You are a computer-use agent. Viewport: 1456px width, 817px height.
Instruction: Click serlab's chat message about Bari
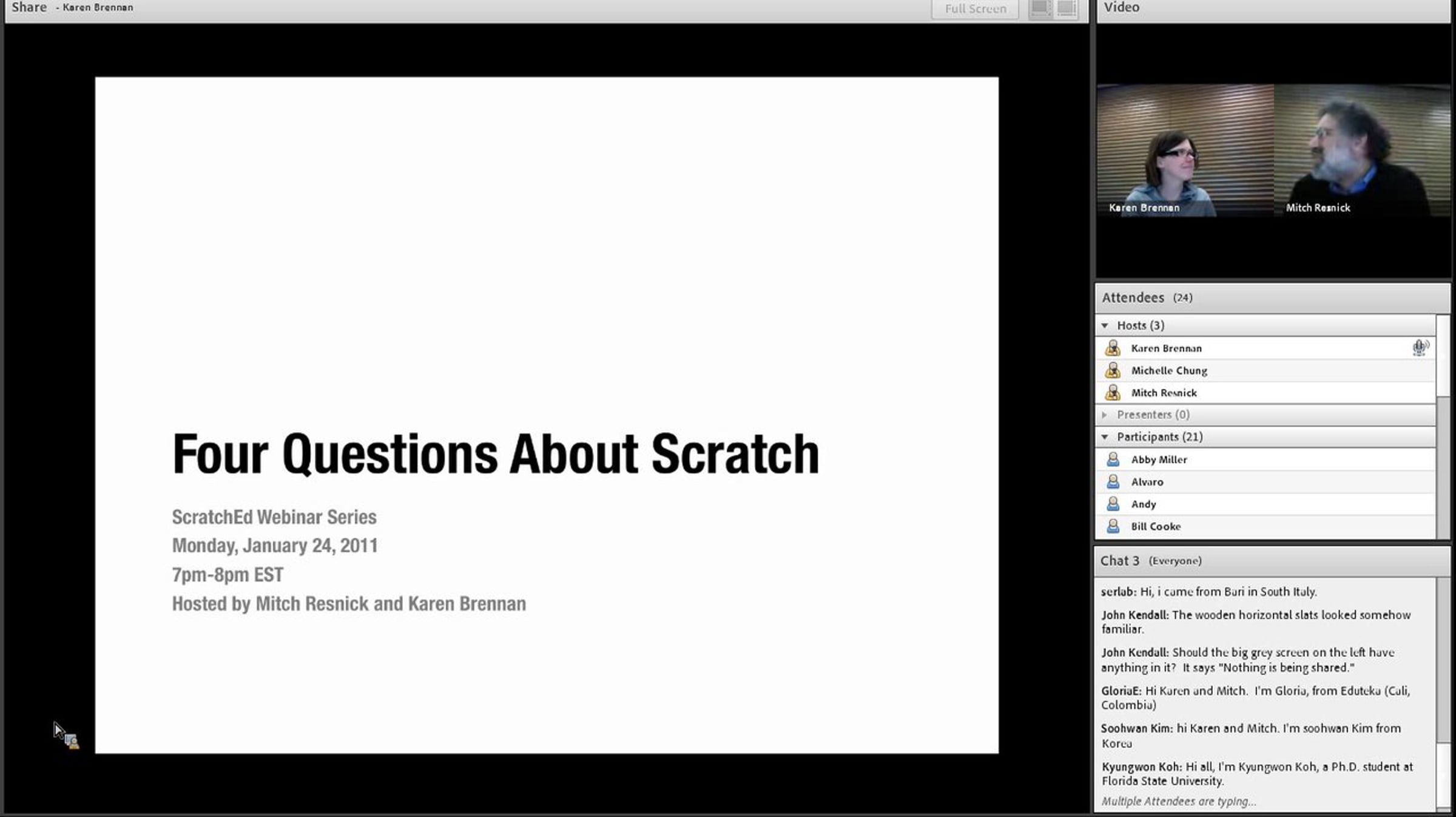coord(1209,592)
